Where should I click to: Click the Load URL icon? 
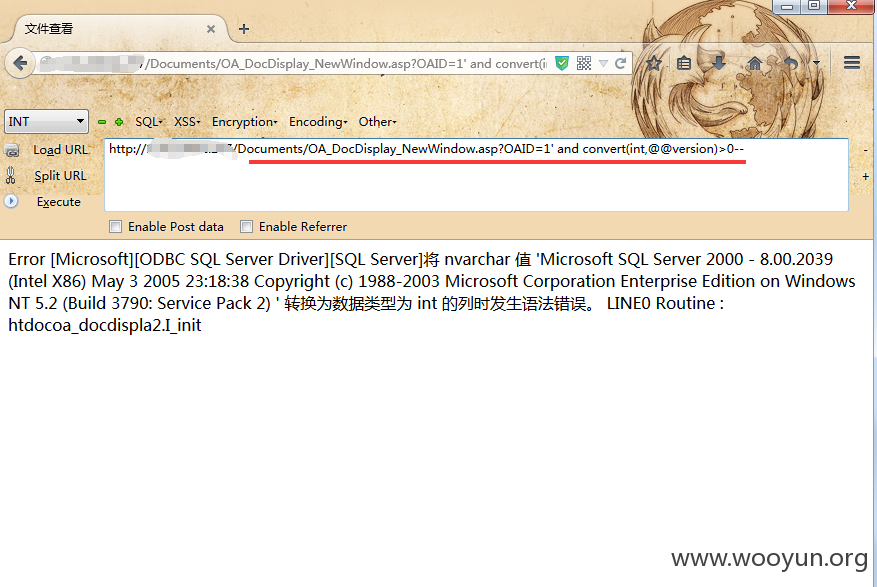click(12, 150)
